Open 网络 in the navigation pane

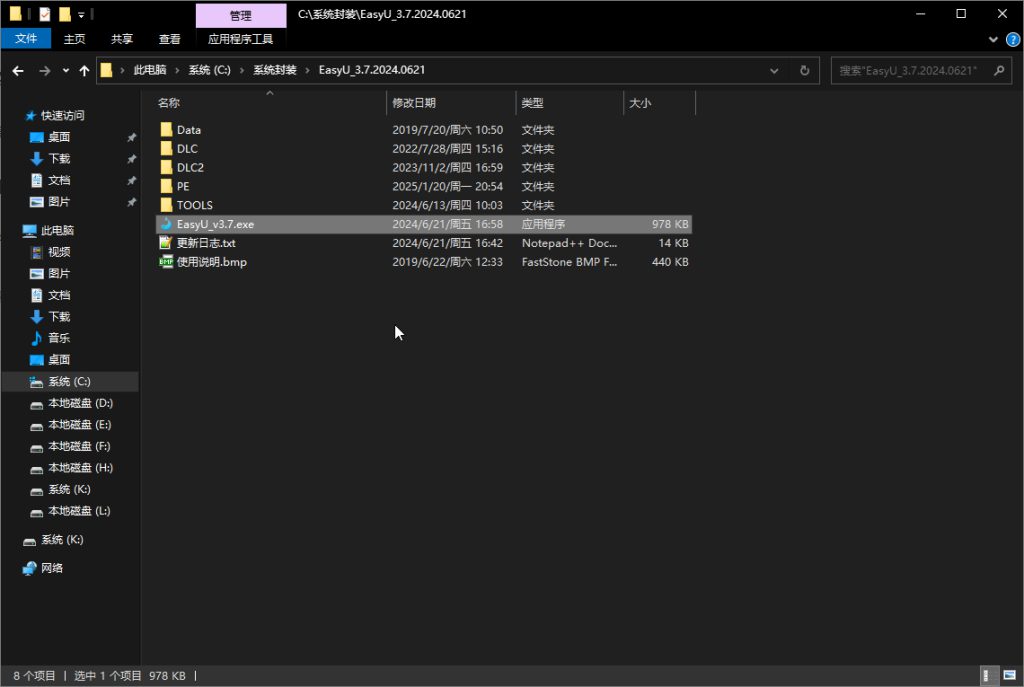(52, 568)
